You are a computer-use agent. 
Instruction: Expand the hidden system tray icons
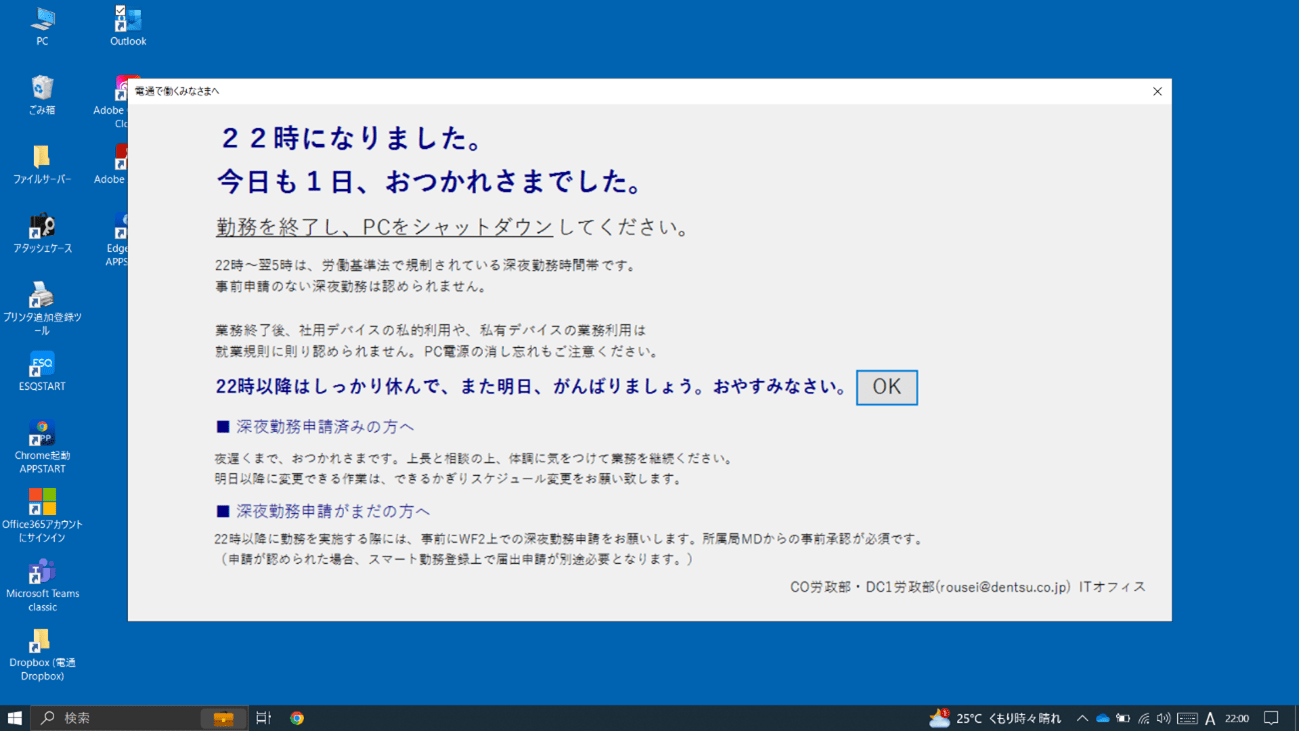pos(1082,718)
